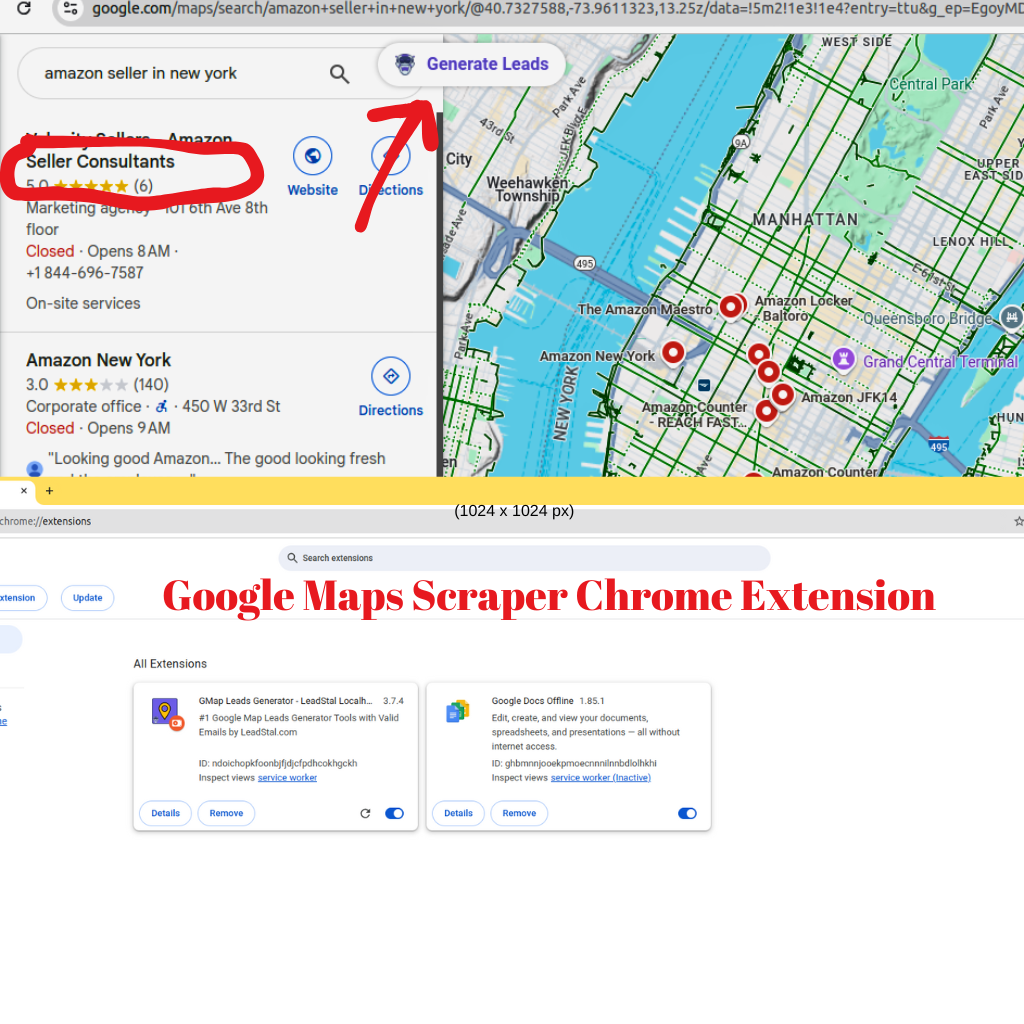The image size is (1024, 1024).
Task: Click the Update extensions button
Action: point(87,598)
